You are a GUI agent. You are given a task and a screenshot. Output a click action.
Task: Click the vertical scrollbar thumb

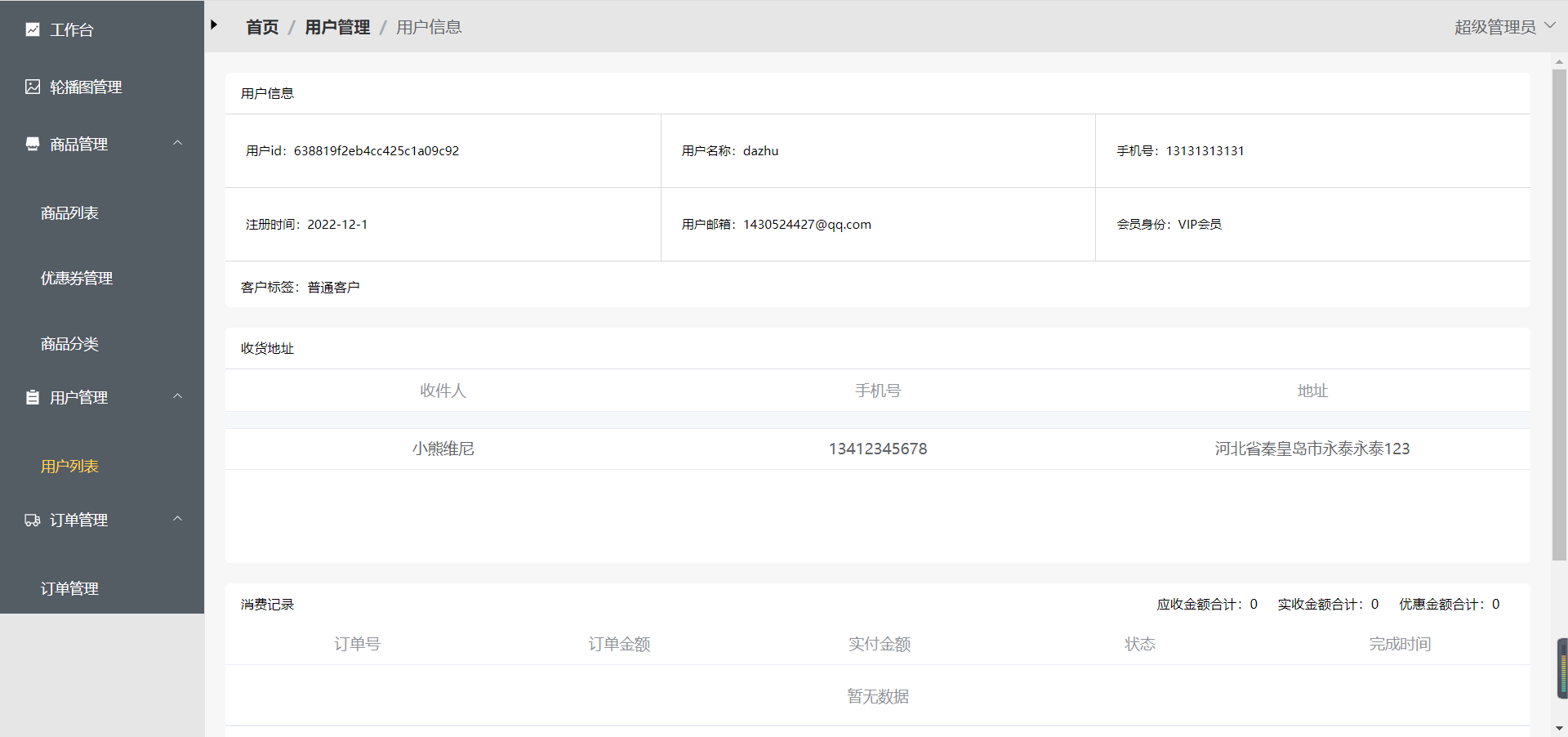(x=1559, y=315)
